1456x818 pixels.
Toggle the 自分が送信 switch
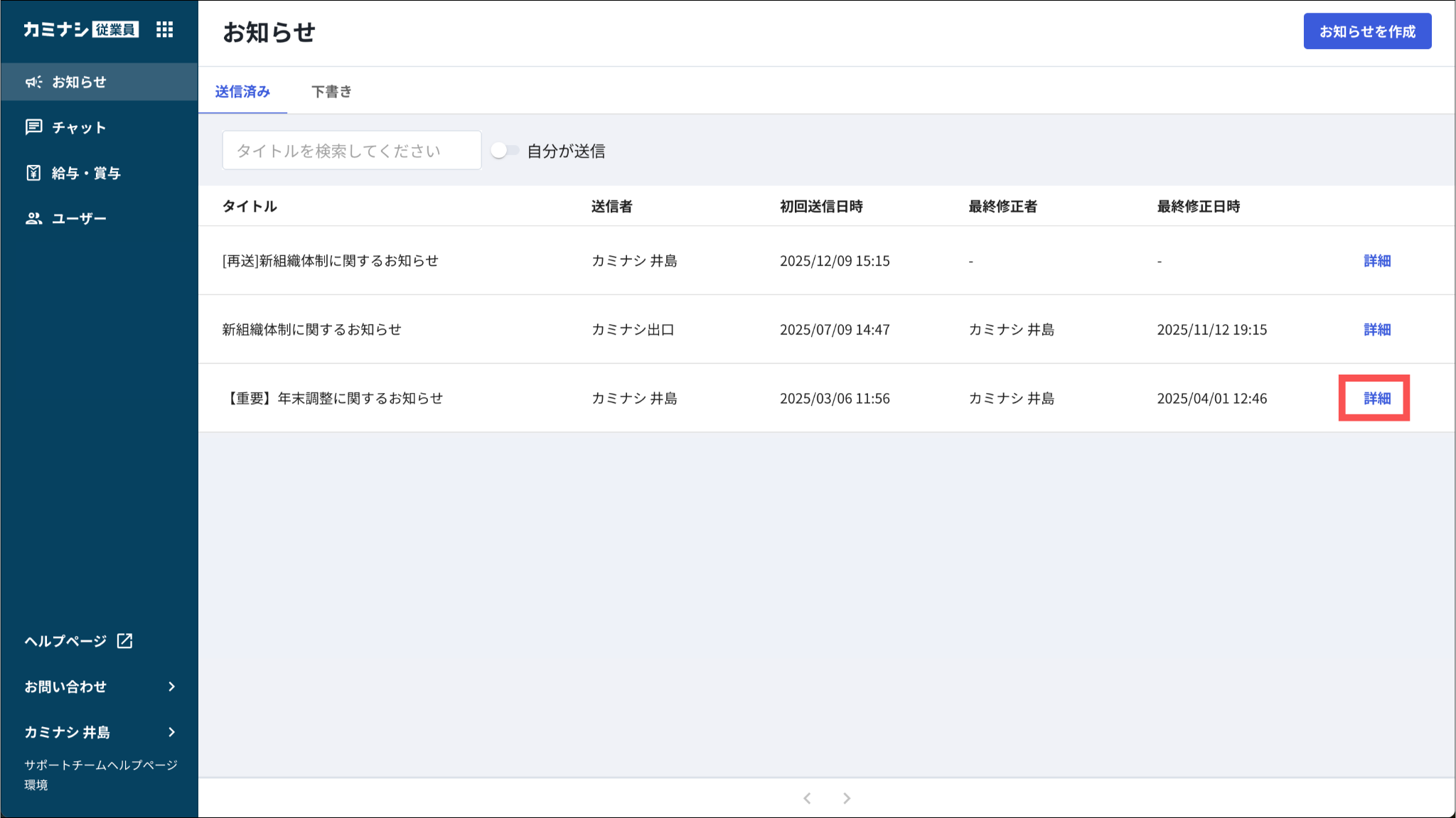[x=505, y=151]
